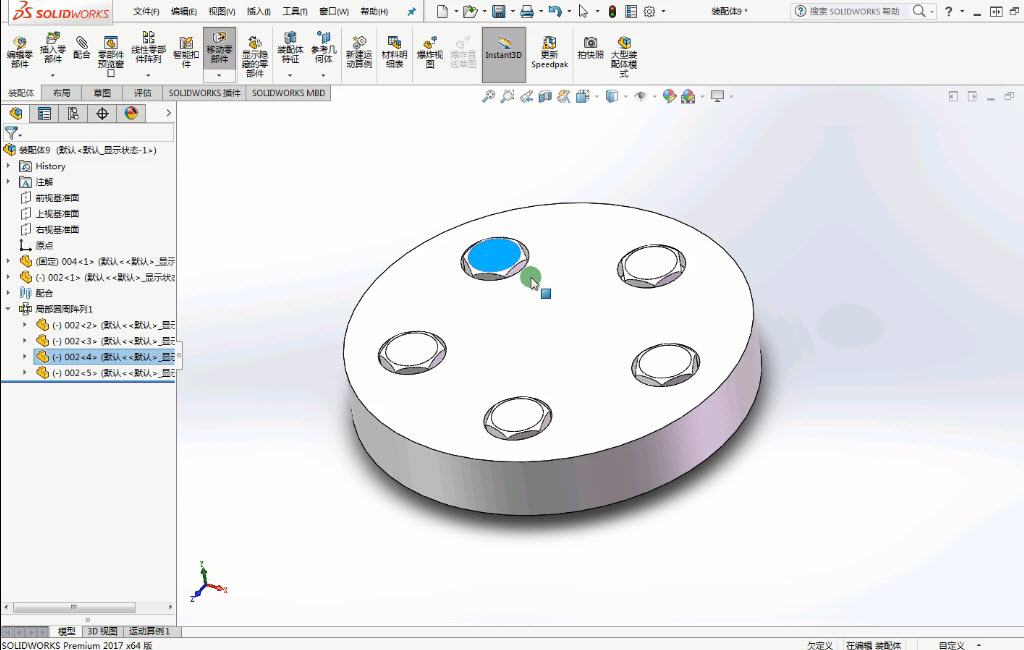The image size is (1024, 650).
Task: Collapse the 局部圆周阵列1 node
Action: (x=8, y=309)
